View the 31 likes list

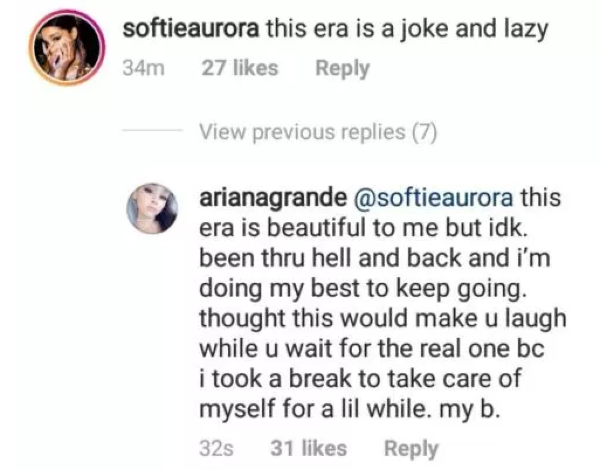[x=308, y=449]
